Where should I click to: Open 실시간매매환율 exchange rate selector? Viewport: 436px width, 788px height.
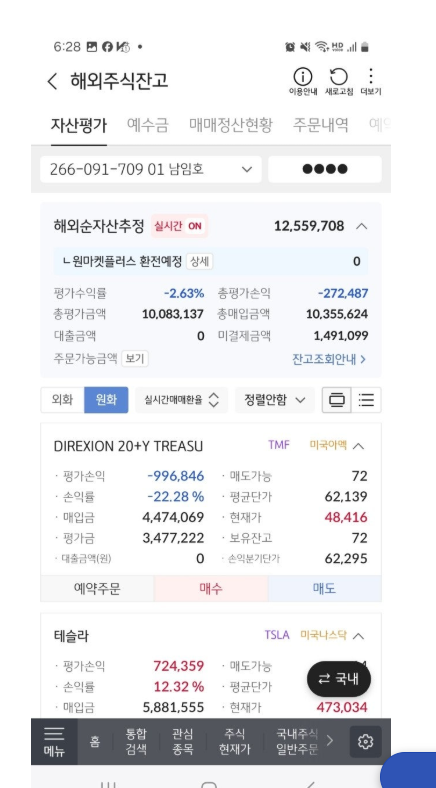[x=182, y=400]
